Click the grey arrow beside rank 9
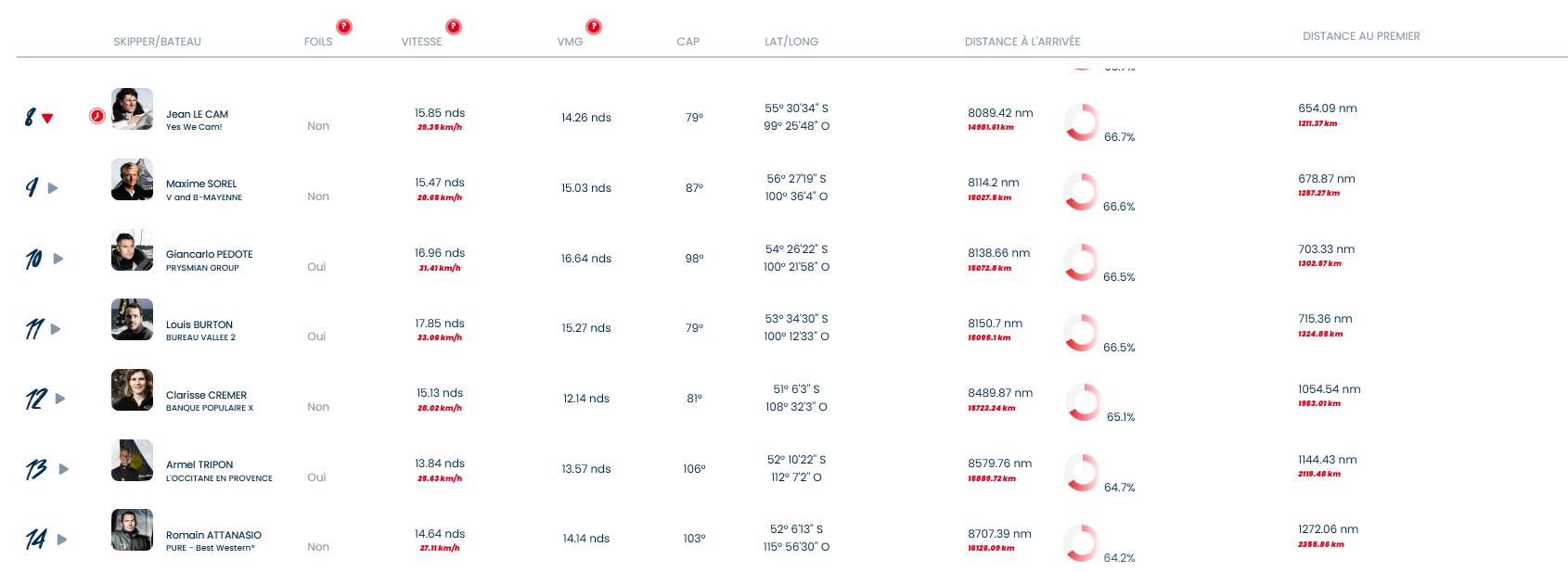The image size is (1568, 572). point(53,188)
